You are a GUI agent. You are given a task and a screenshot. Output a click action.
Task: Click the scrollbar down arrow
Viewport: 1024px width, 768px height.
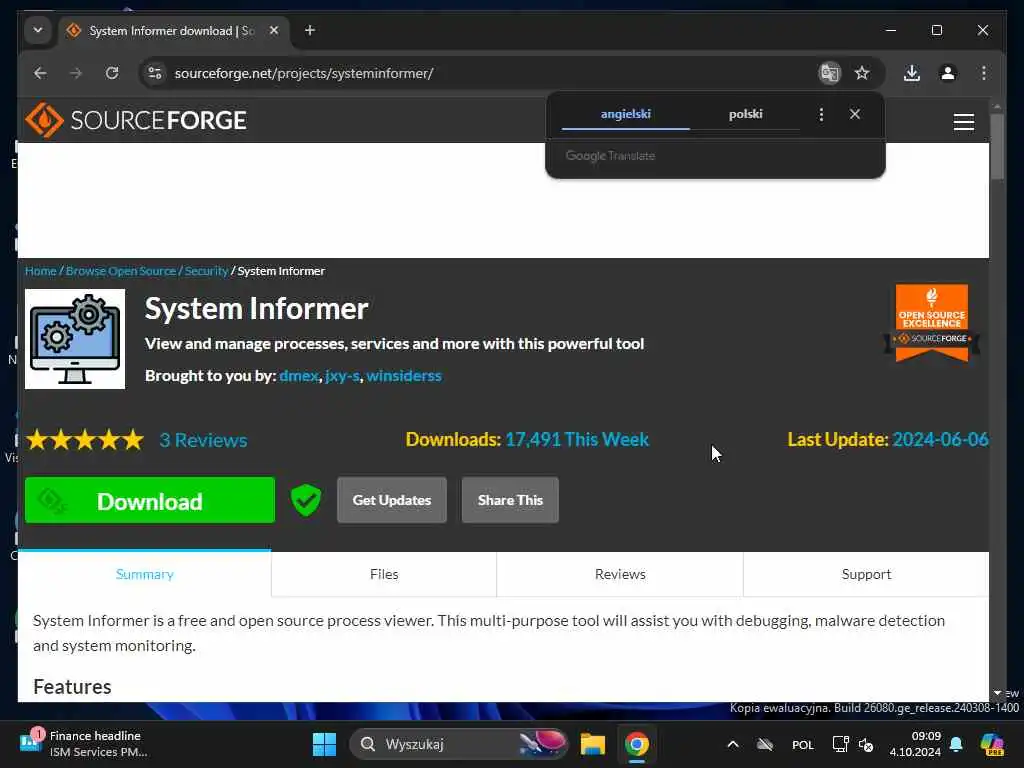(x=997, y=693)
